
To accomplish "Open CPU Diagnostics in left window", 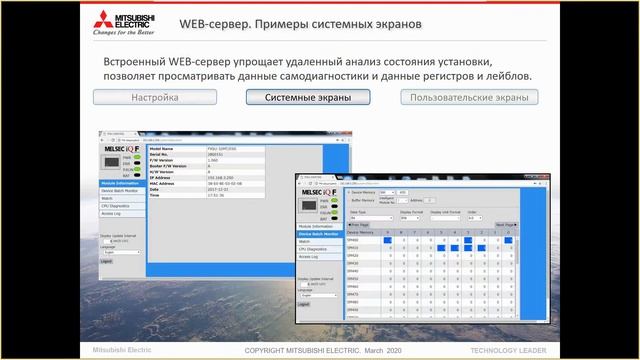I will coord(122,206).
